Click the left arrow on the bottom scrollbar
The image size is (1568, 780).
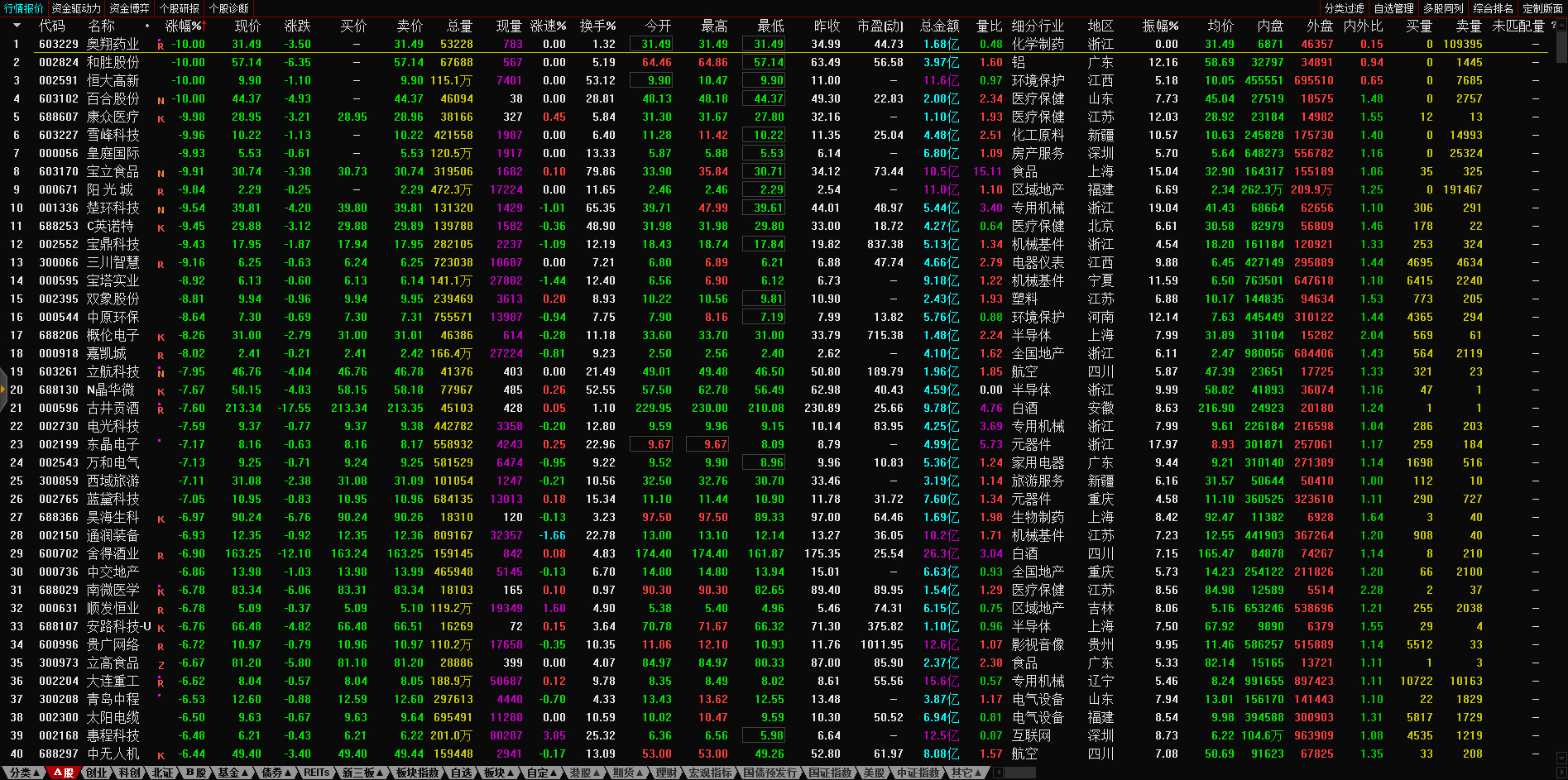(998, 773)
